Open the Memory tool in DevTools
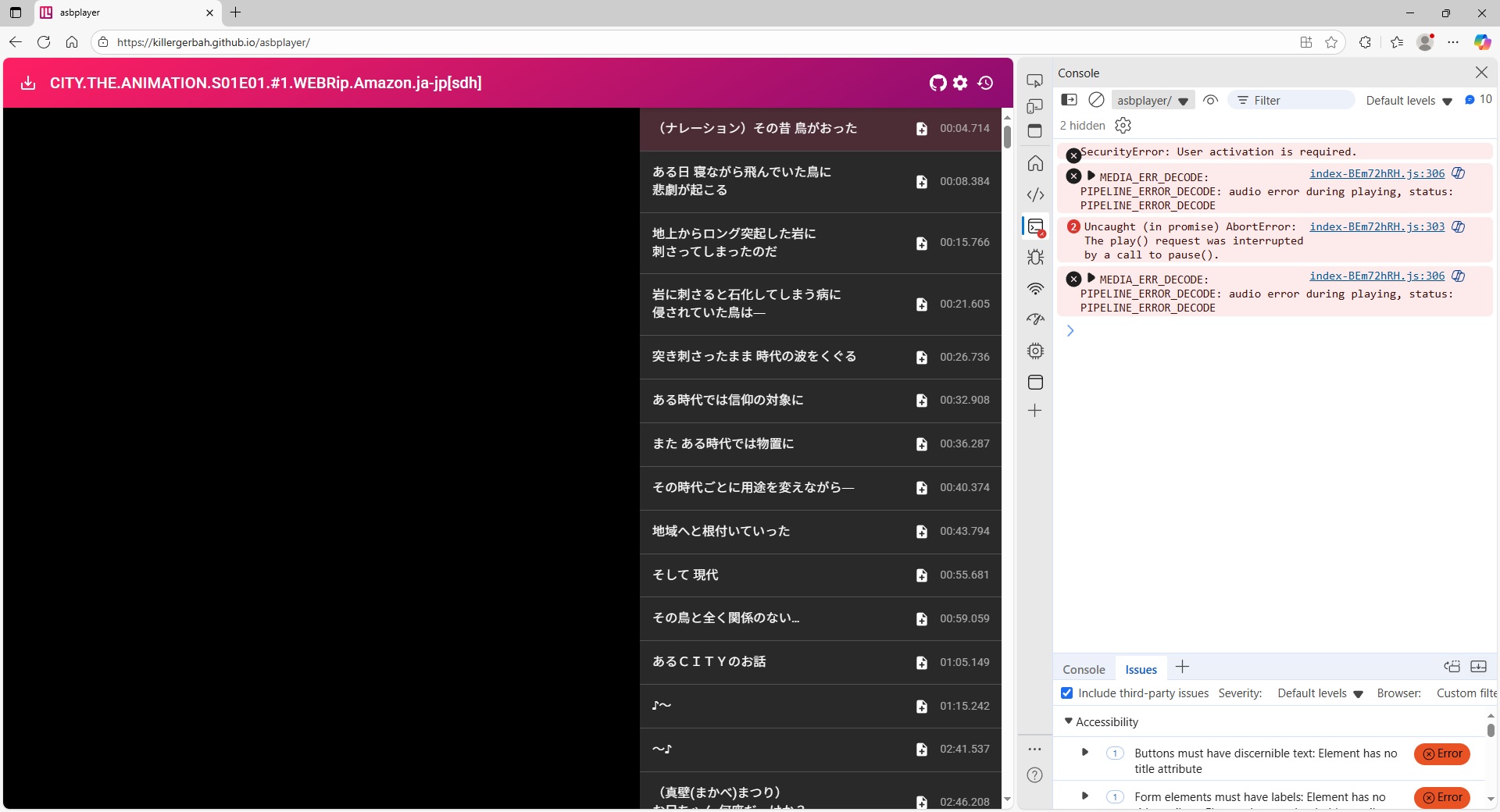1500x812 pixels. click(x=1035, y=351)
